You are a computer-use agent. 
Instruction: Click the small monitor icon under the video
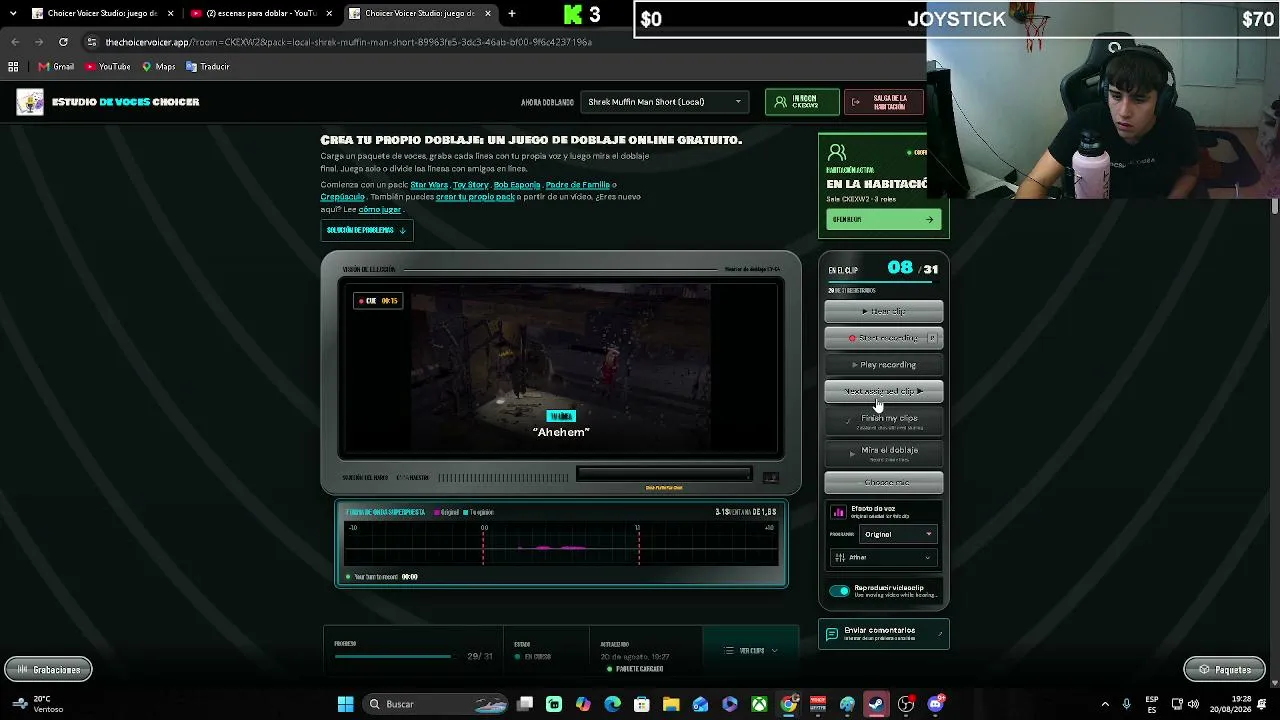point(770,477)
